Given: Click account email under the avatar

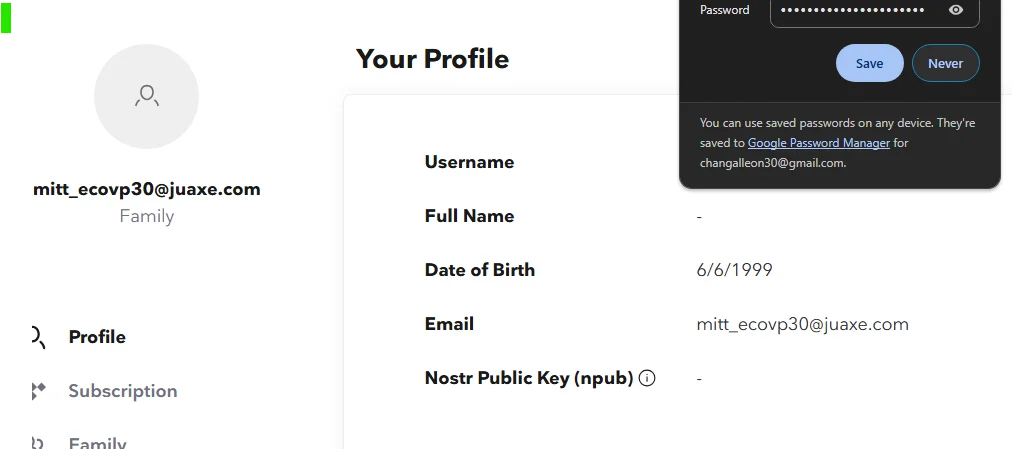Looking at the screenshot, I should pos(147,189).
